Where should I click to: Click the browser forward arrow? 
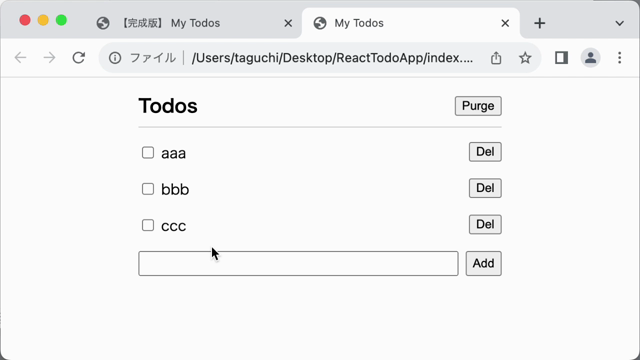pos(49,58)
